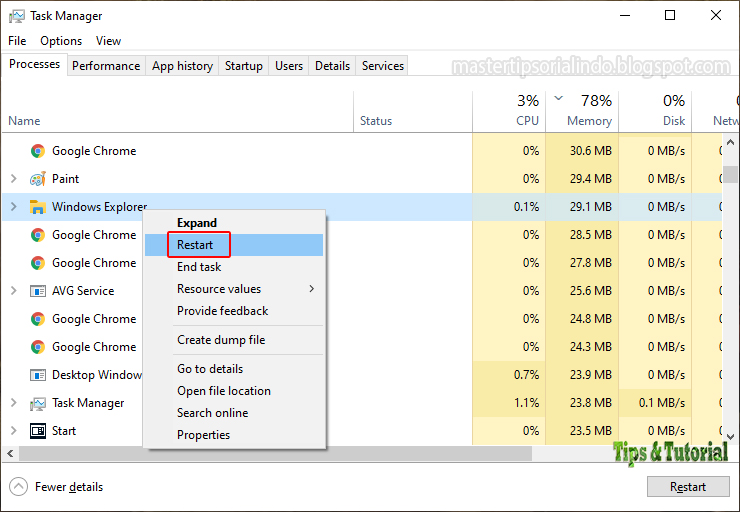
Task: Click the Task Manager process row icon
Action: [x=38, y=403]
